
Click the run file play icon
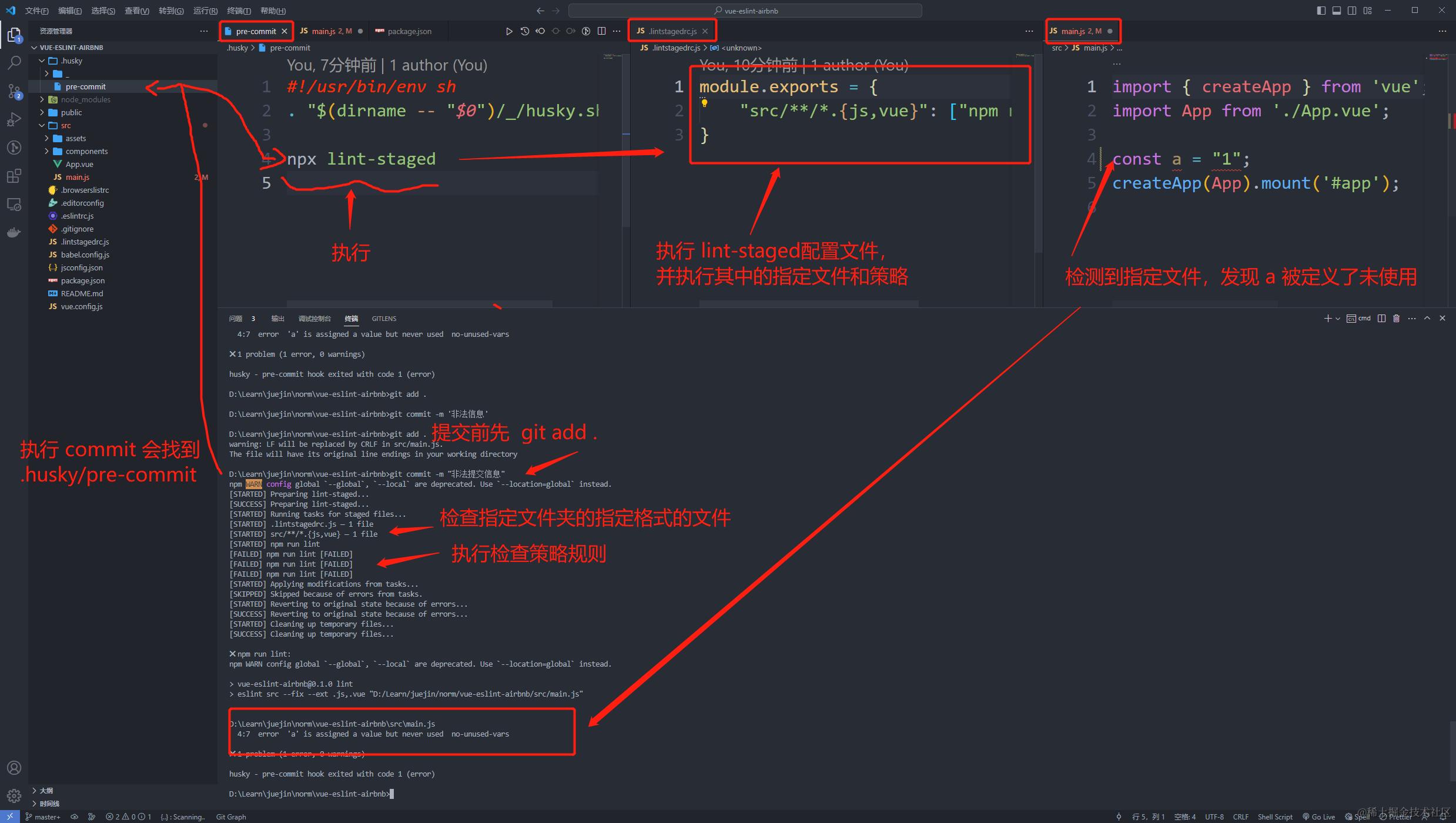[509, 31]
